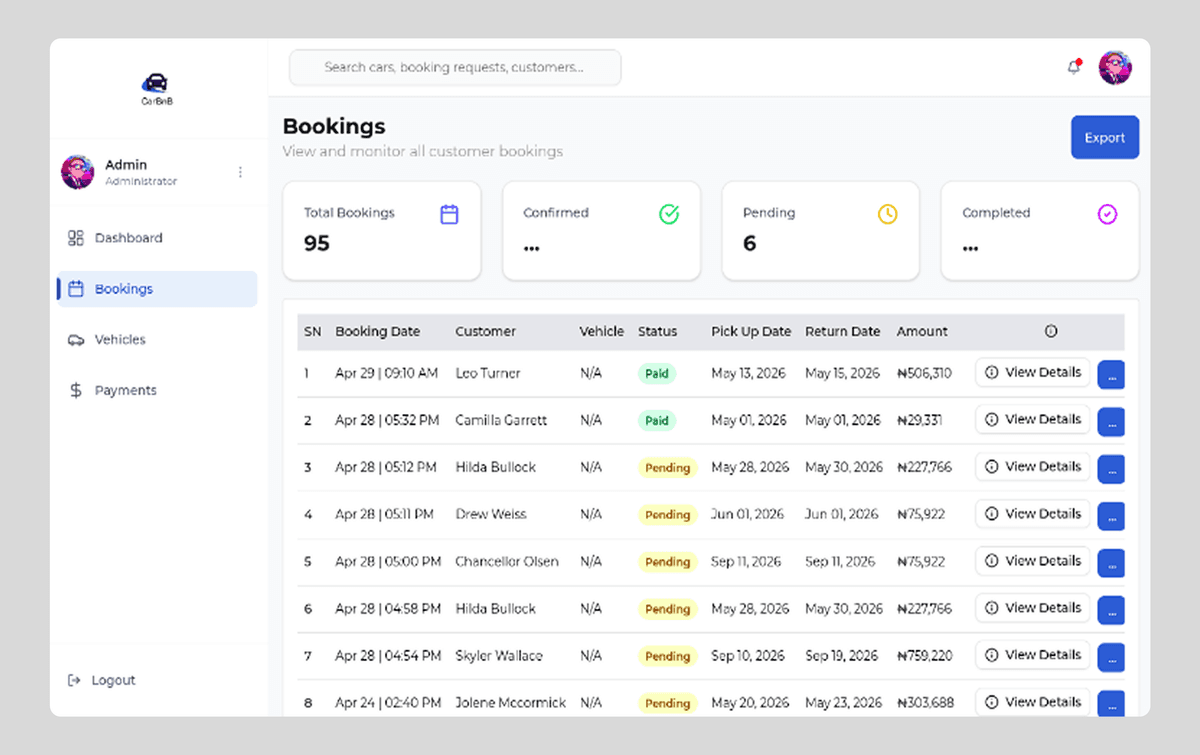Viewport: 1200px width, 755px height.
Task: Click the Amount column header
Action: click(922, 331)
